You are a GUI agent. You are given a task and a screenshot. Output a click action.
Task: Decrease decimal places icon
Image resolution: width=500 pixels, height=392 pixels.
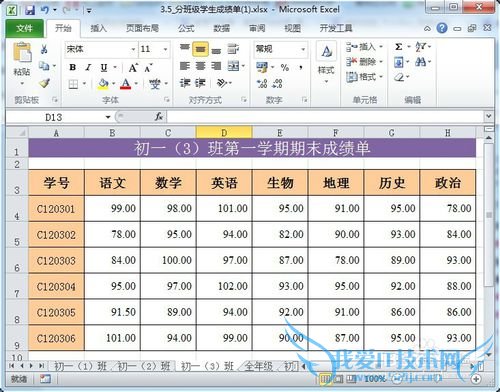[277, 83]
